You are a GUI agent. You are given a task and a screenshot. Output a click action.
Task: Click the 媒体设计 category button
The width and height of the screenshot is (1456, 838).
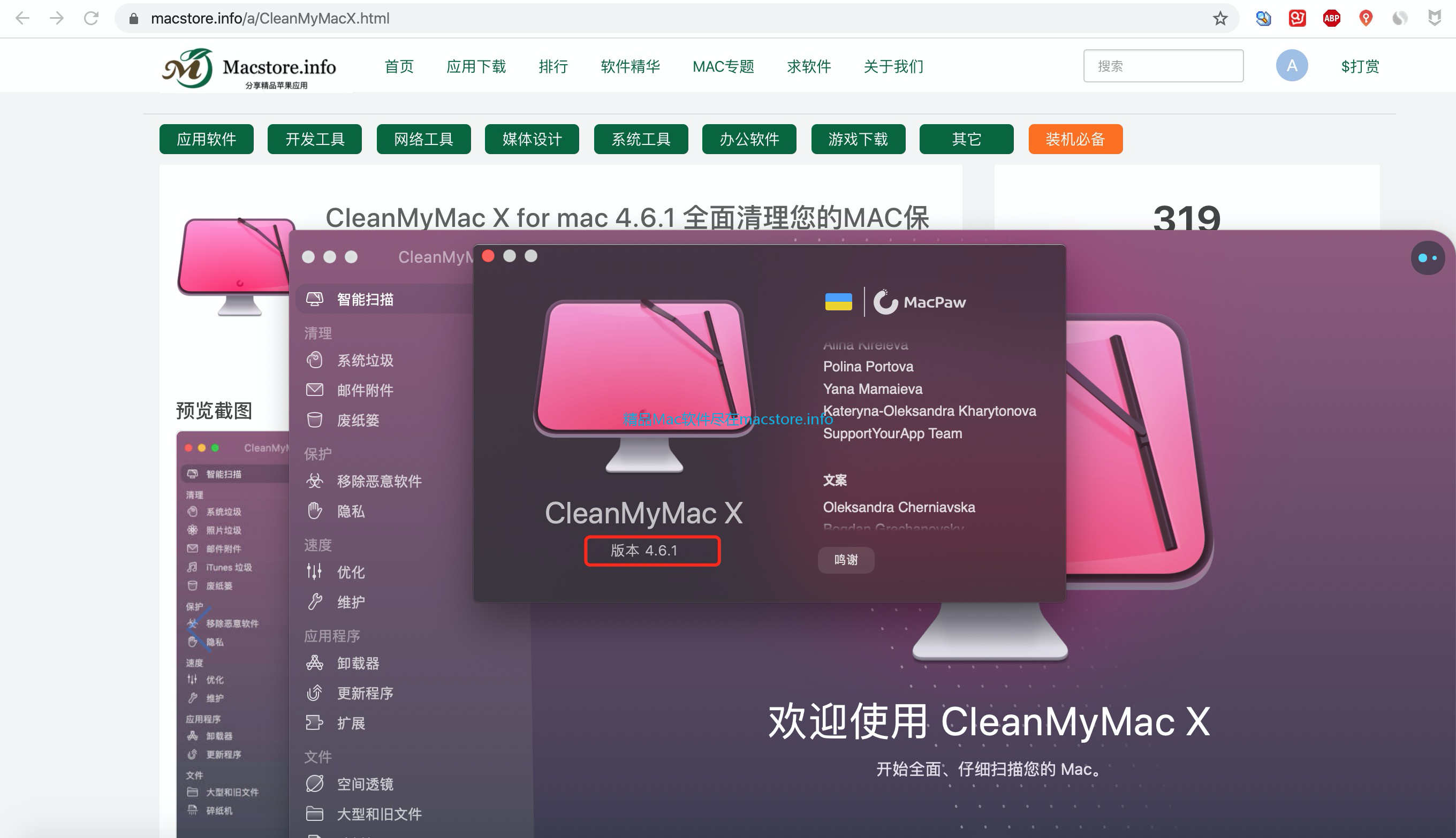[x=532, y=139]
